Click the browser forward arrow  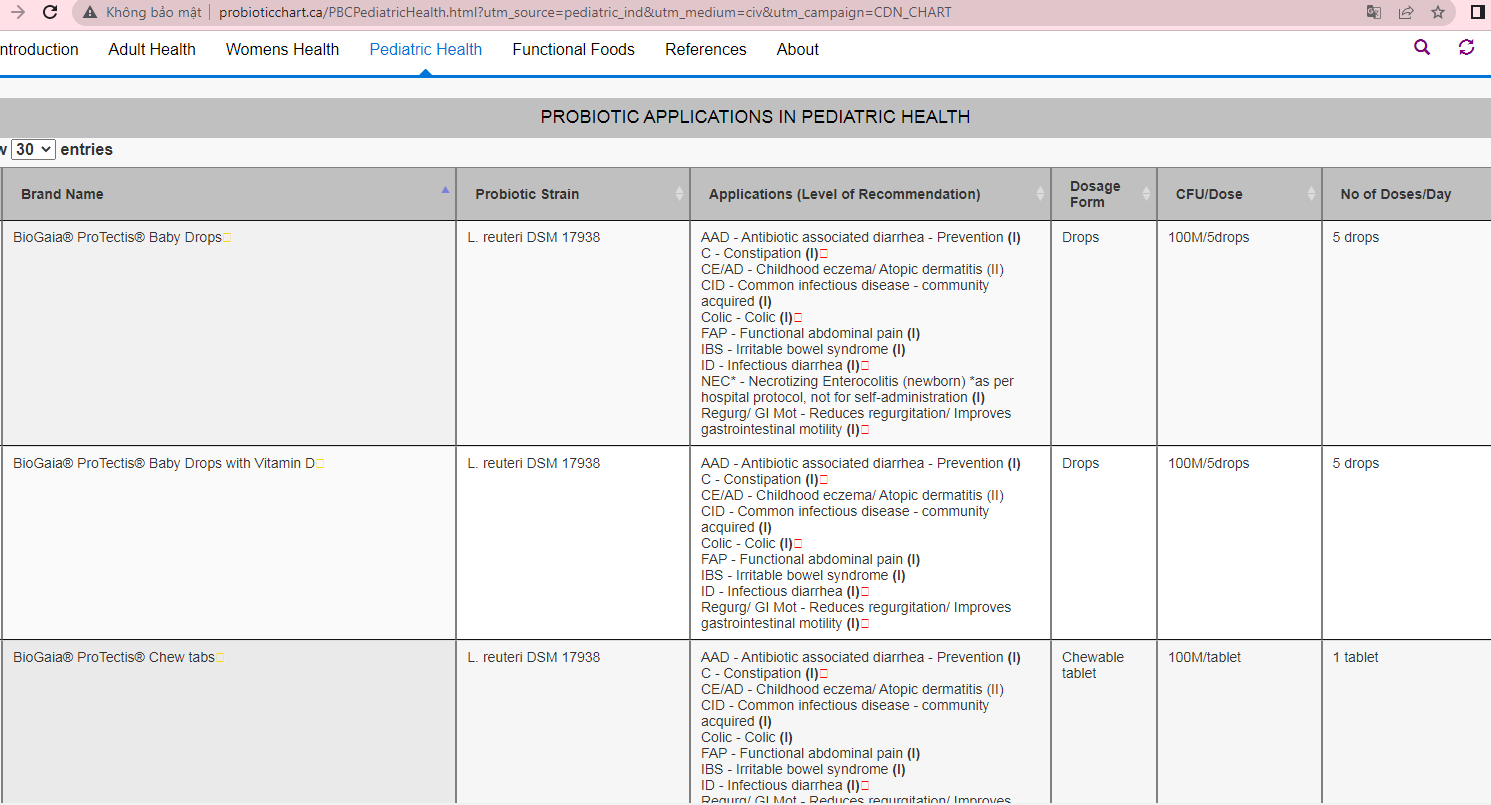16,13
